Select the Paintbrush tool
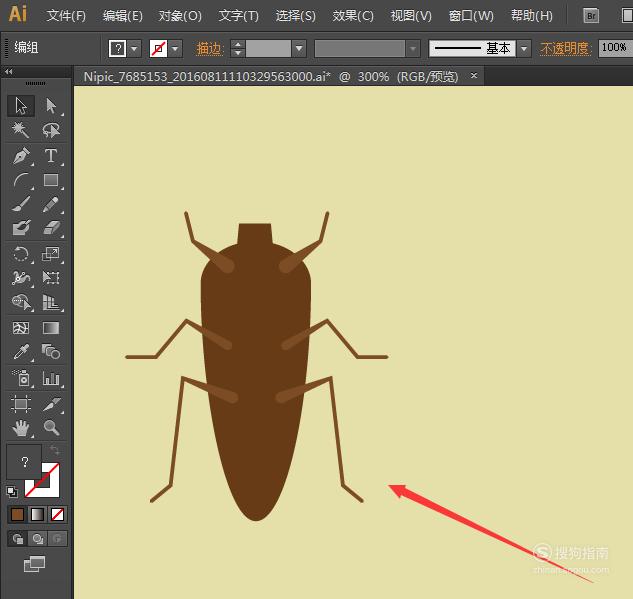This screenshot has height=599, width=633. click(x=21, y=204)
